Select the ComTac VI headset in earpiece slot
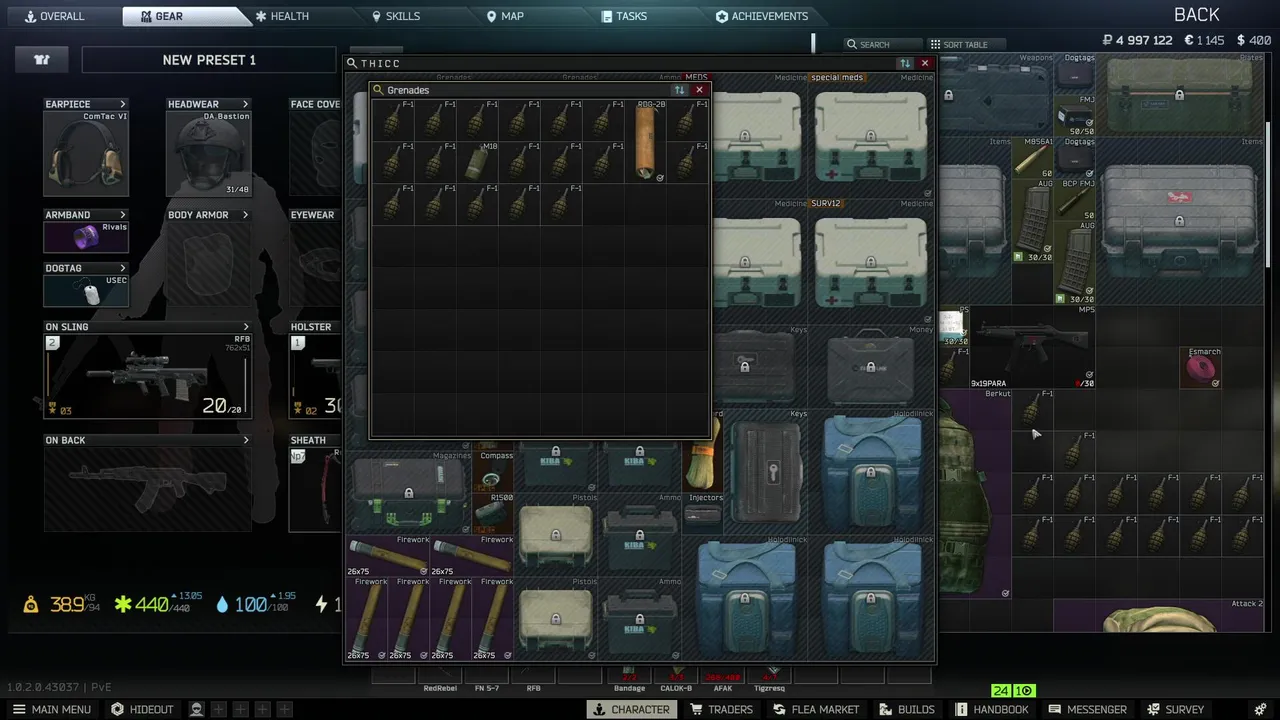Viewport: 1280px width, 720px height. tap(86, 153)
